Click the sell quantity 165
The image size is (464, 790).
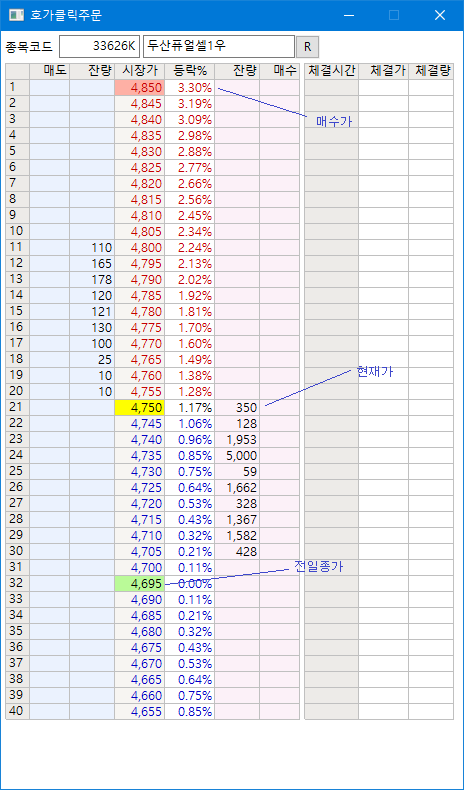coord(92,264)
